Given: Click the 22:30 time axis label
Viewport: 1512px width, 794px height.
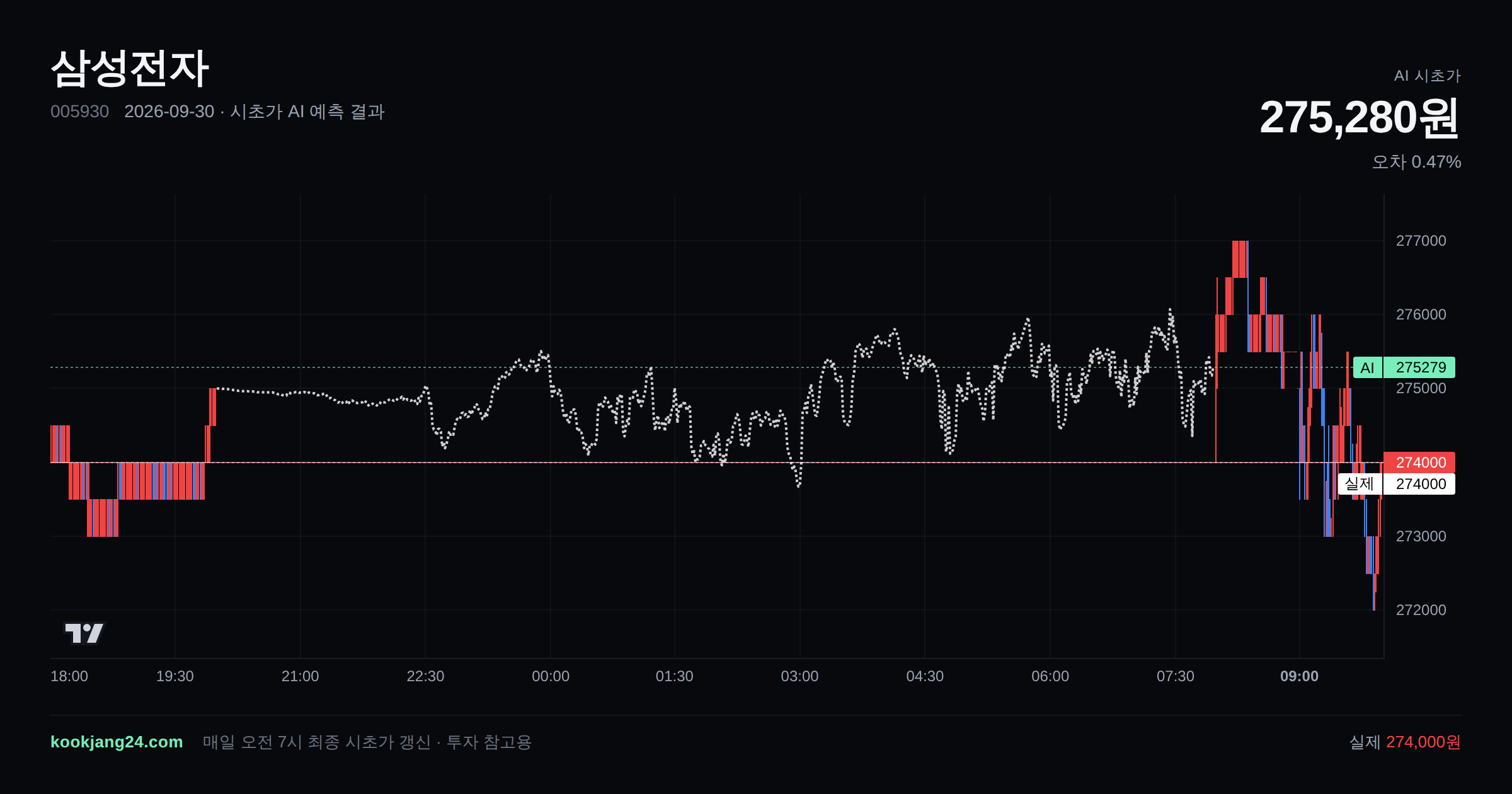Looking at the screenshot, I should click(425, 676).
